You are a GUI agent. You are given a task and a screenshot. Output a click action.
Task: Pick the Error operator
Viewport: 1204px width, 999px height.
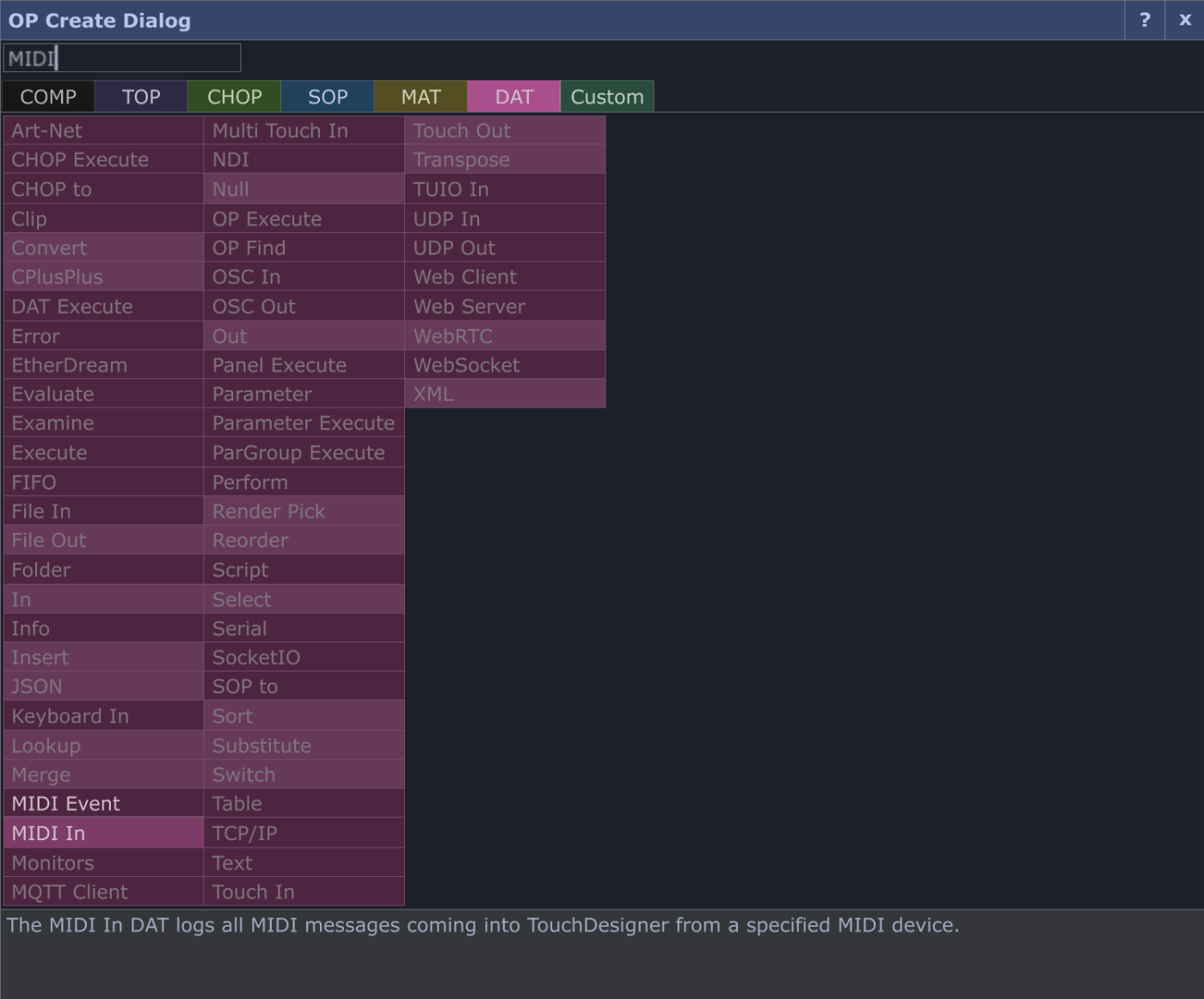coord(103,336)
